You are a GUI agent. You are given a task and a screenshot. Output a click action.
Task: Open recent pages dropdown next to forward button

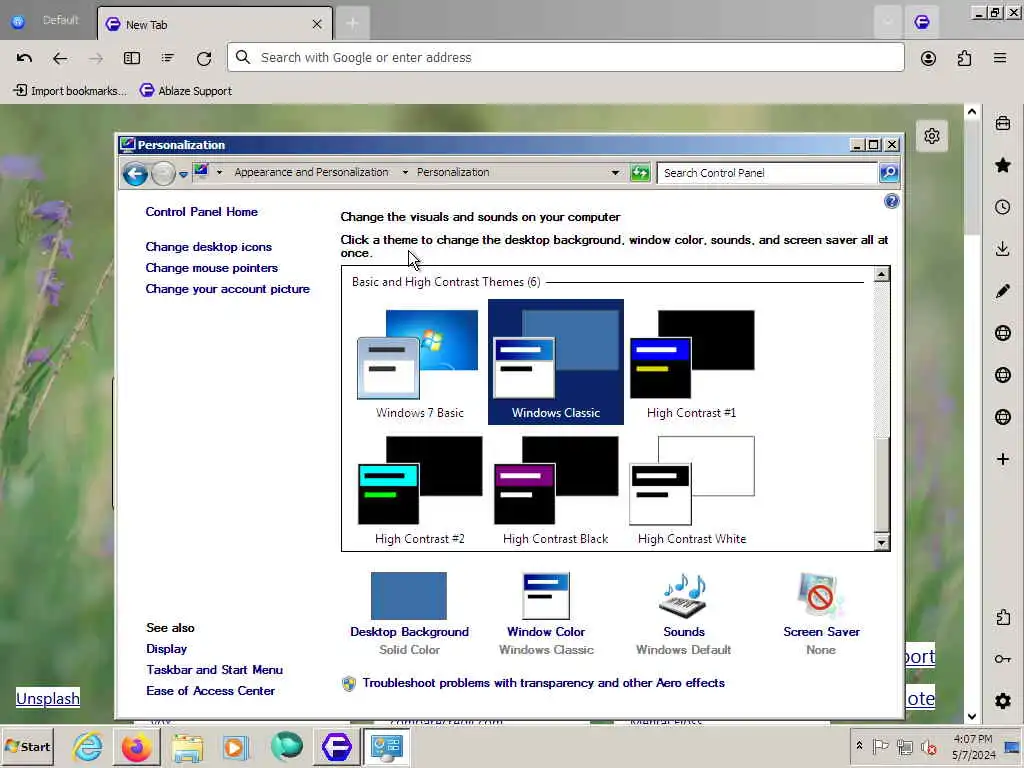pyautogui.click(x=184, y=174)
